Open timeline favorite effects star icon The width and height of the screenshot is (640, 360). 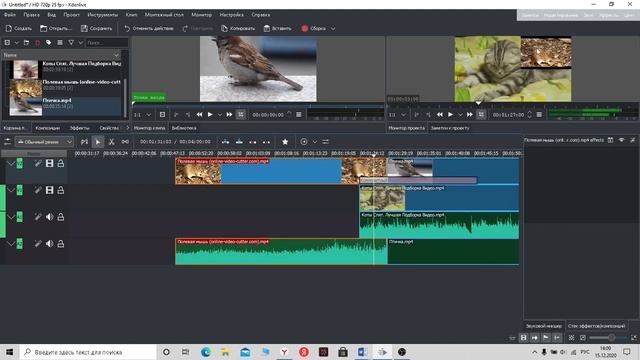pyautogui.click(x=285, y=142)
